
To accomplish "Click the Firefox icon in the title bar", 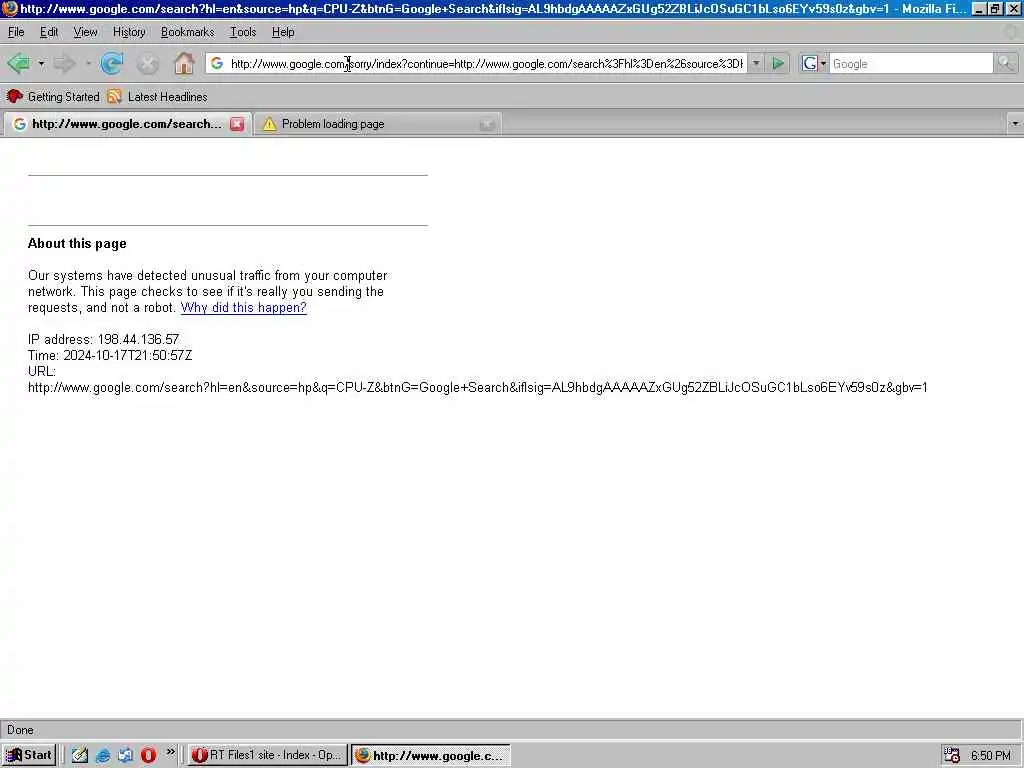I will [x=9, y=9].
